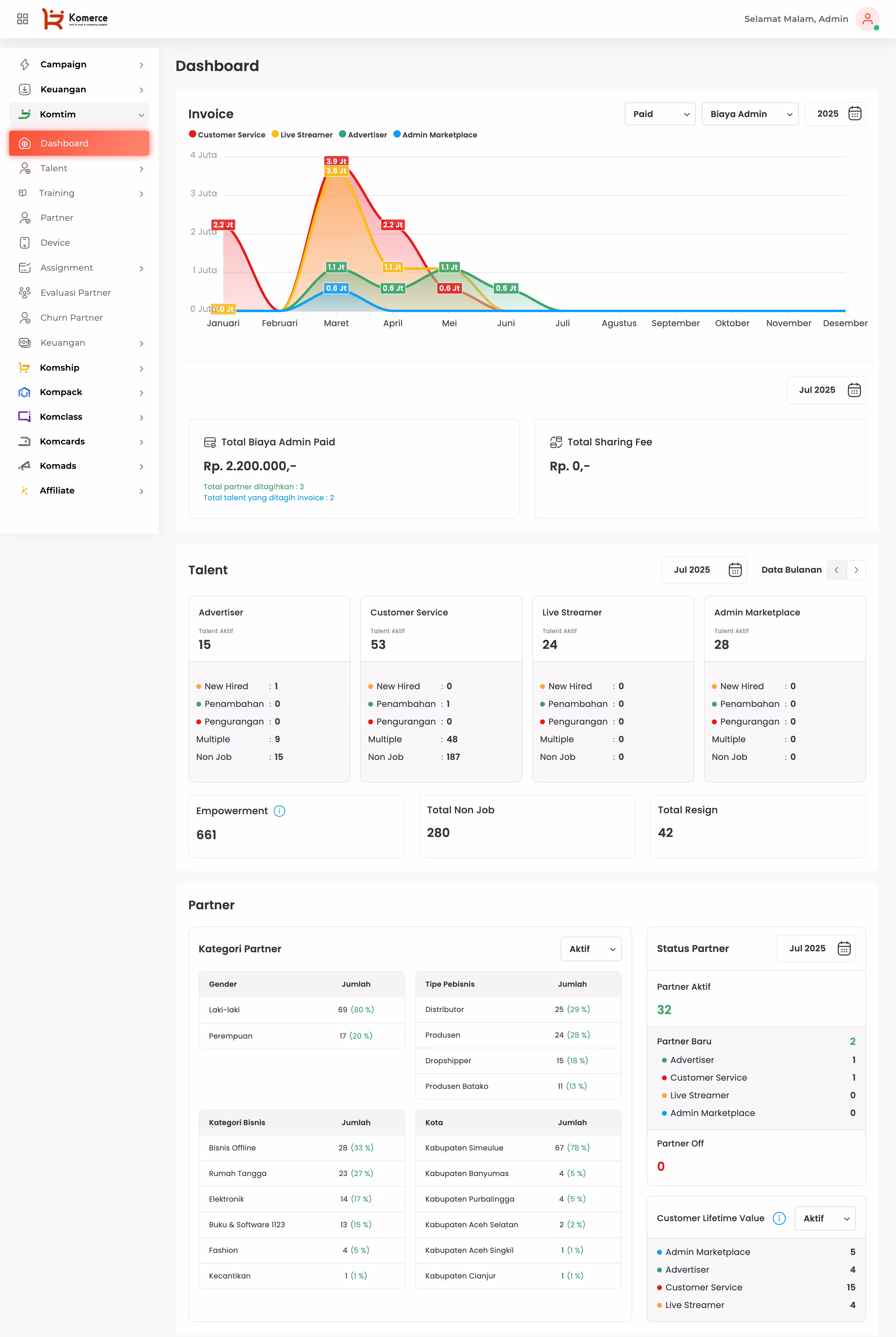Viewport: 896px width, 1337px height.
Task: Open the Paid status dropdown
Action: pyautogui.click(x=660, y=114)
